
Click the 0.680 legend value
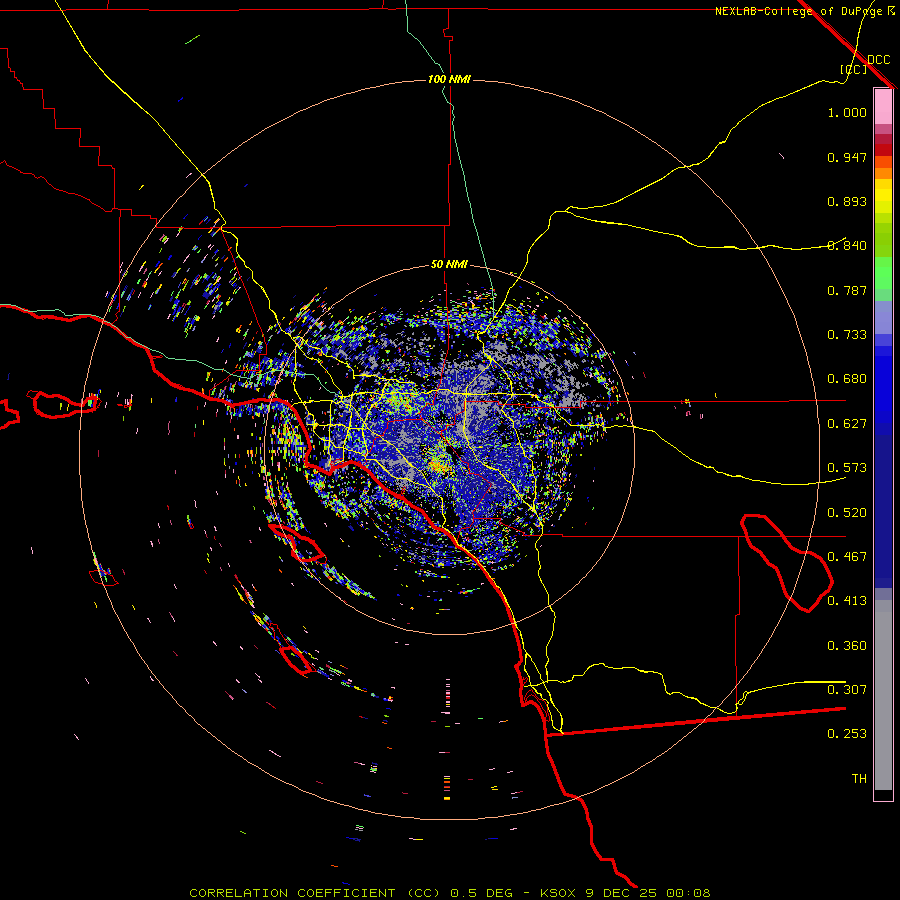(x=847, y=379)
